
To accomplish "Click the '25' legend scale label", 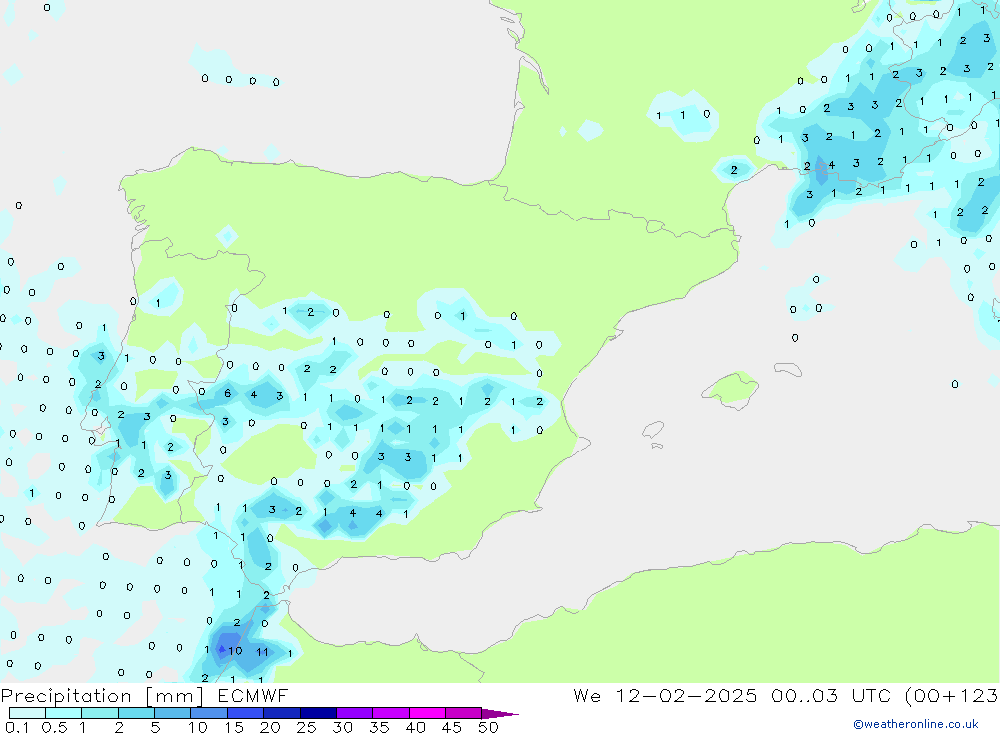I will 307,727.
